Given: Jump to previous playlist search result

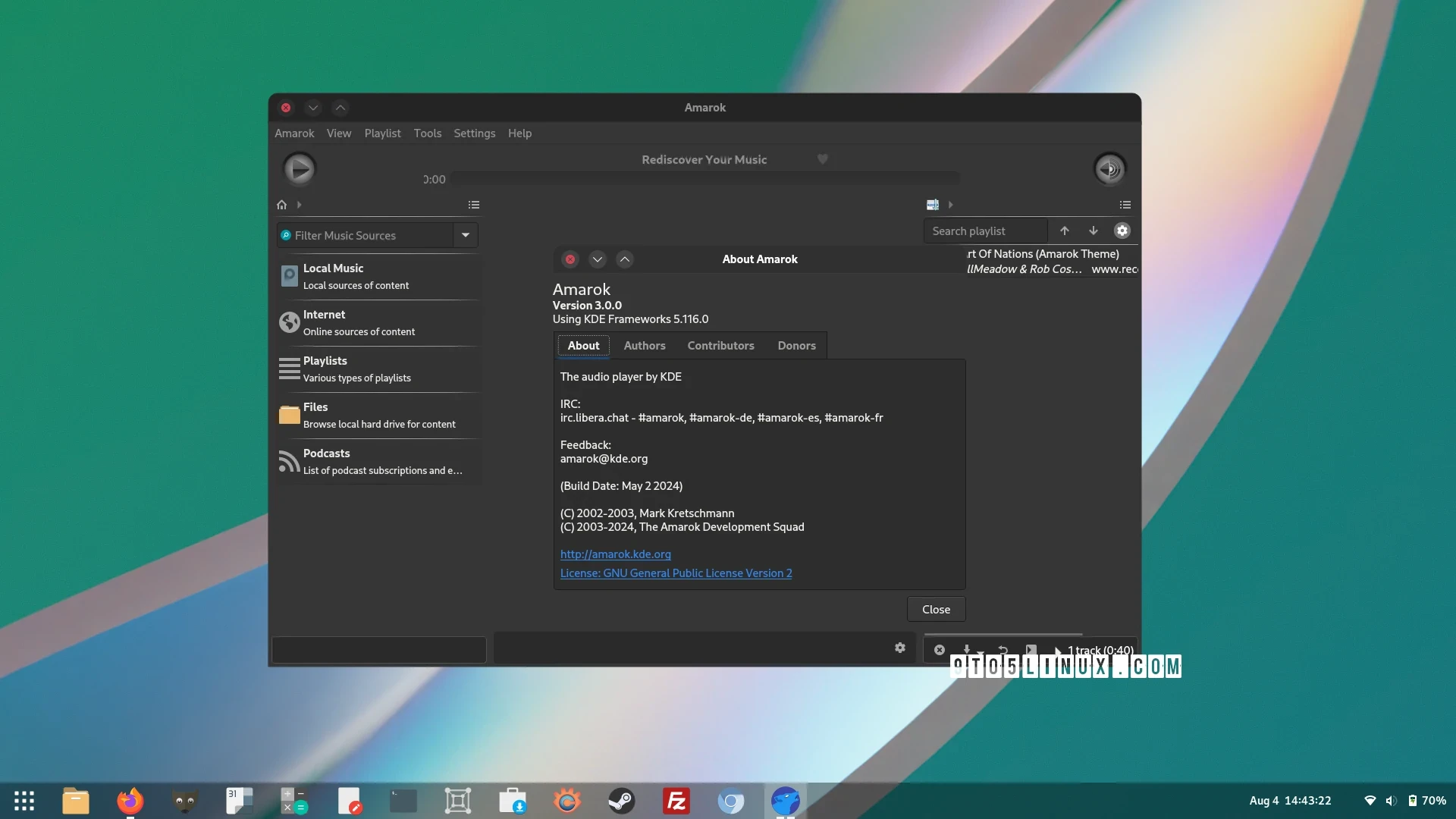Looking at the screenshot, I should point(1065,231).
